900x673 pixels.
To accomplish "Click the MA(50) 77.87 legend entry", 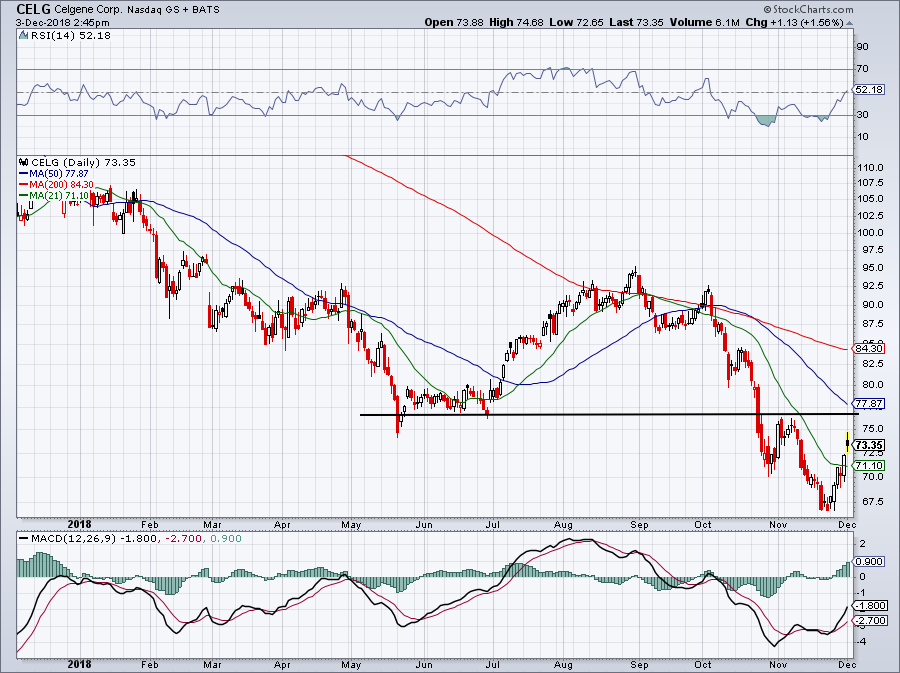I will 54,173.
